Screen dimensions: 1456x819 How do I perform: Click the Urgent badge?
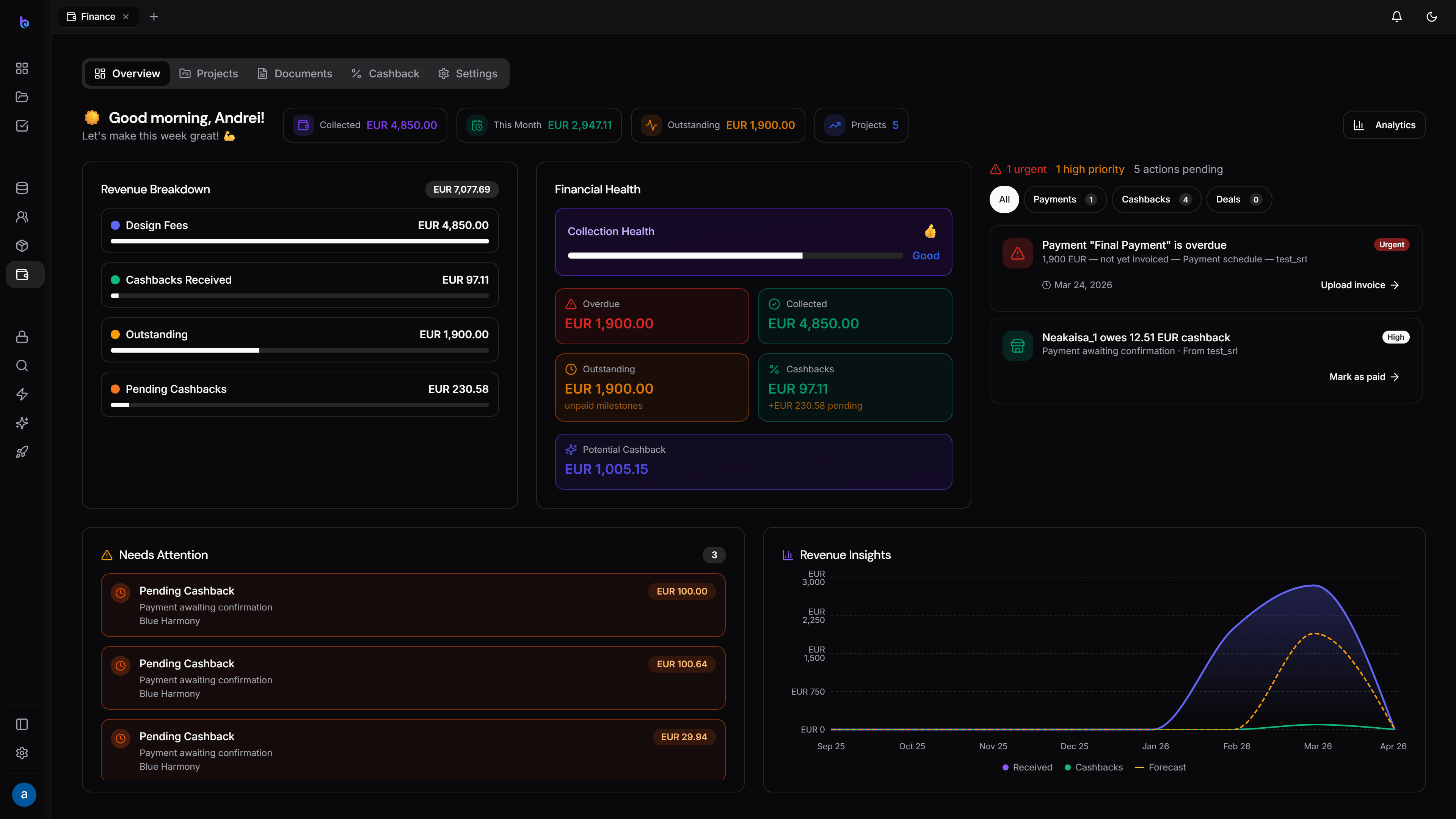(1392, 245)
